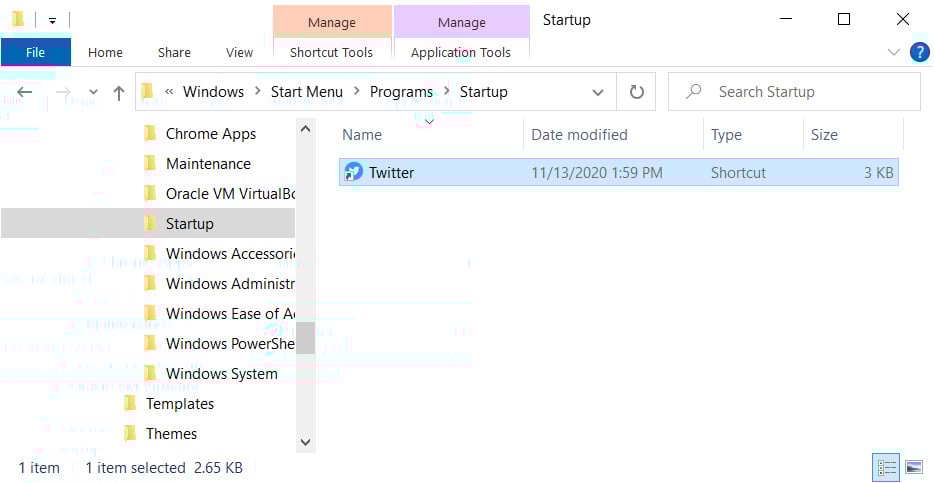Image resolution: width=934 pixels, height=483 pixels.
Task: Click the navigation pane scrollbar thumb
Action: [x=306, y=338]
